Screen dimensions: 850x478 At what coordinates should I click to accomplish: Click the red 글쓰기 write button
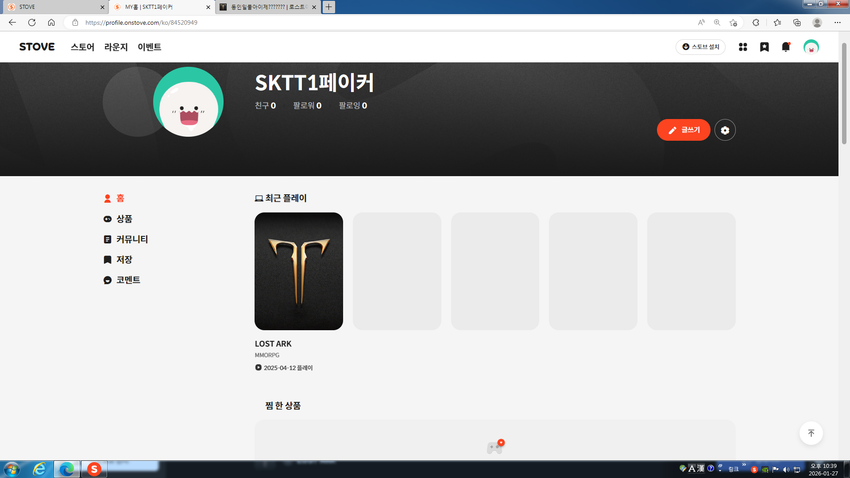point(683,130)
